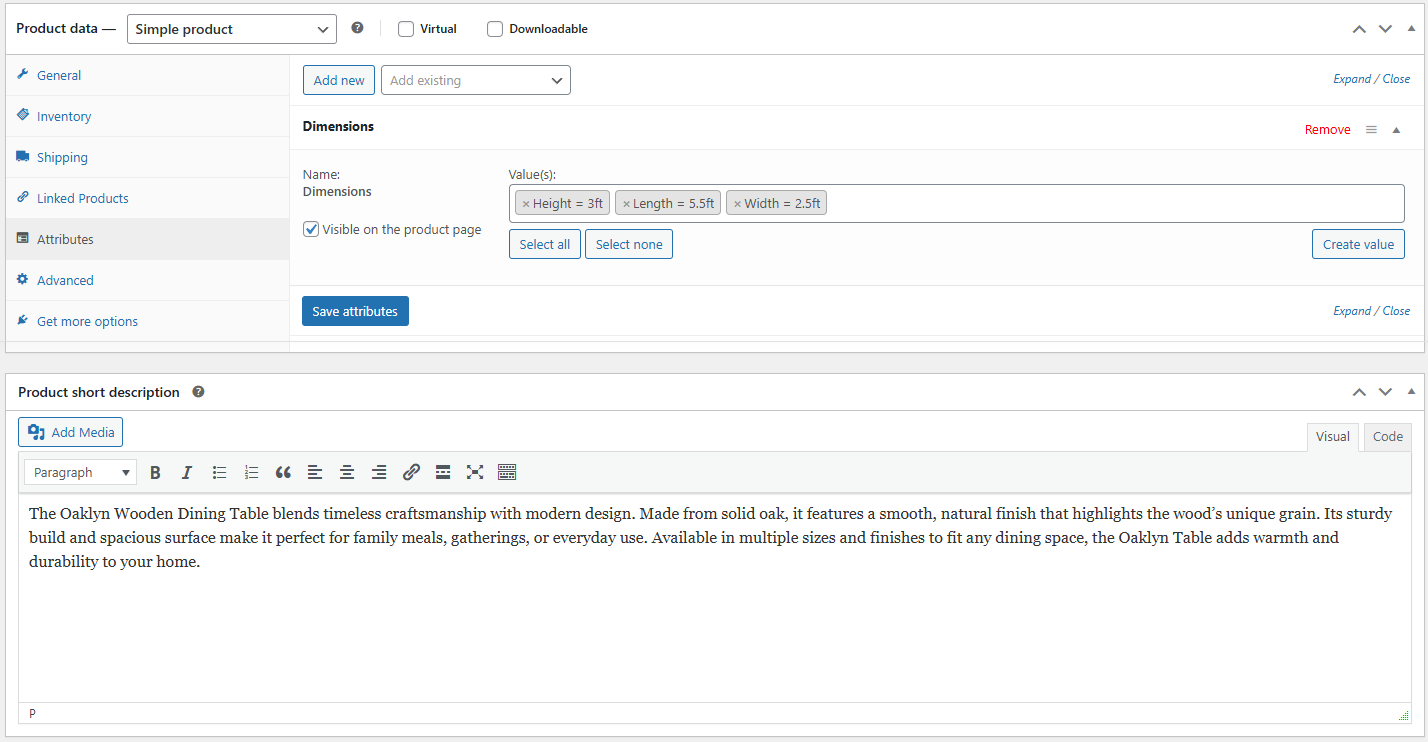Open the Paragraph format dropdown

81,473
